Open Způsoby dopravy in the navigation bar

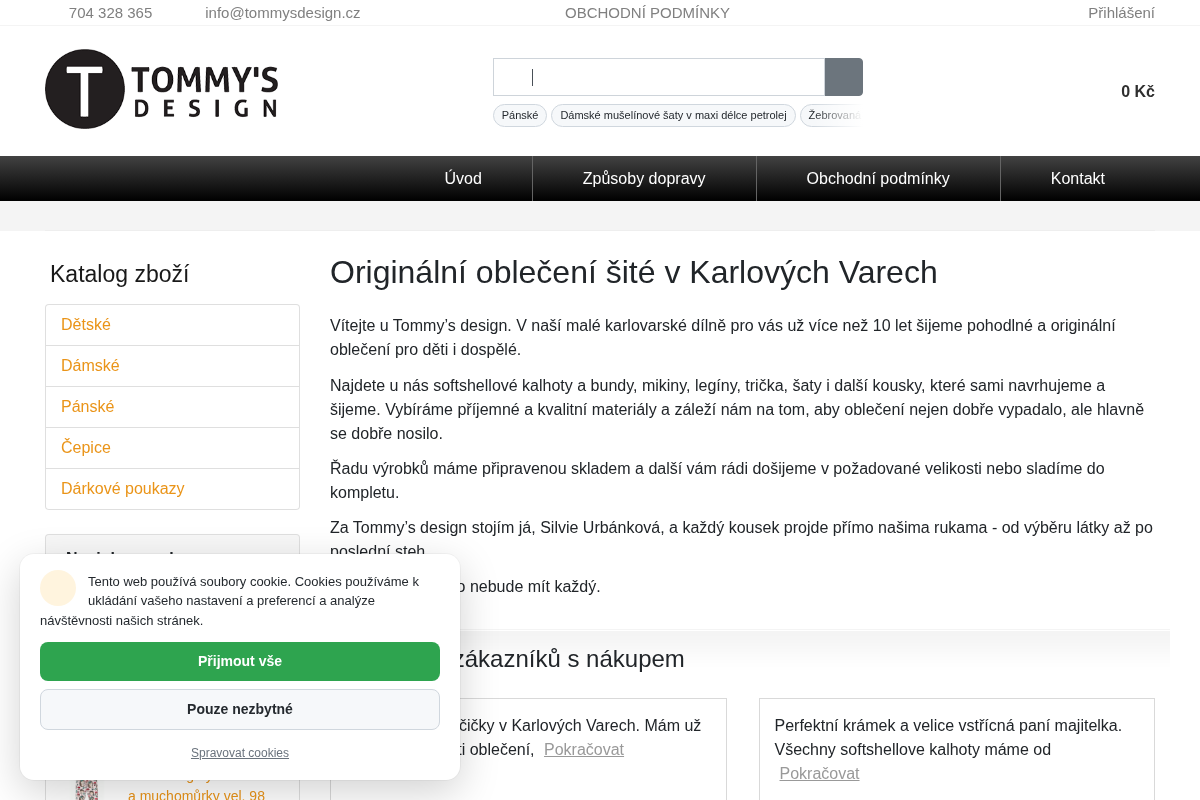click(x=644, y=178)
